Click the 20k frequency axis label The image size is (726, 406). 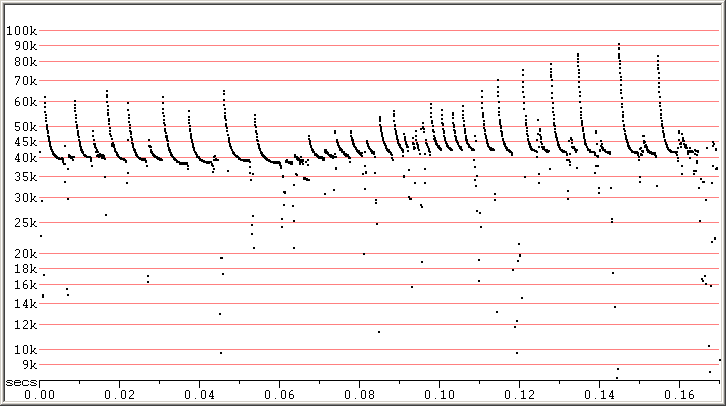point(26,254)
